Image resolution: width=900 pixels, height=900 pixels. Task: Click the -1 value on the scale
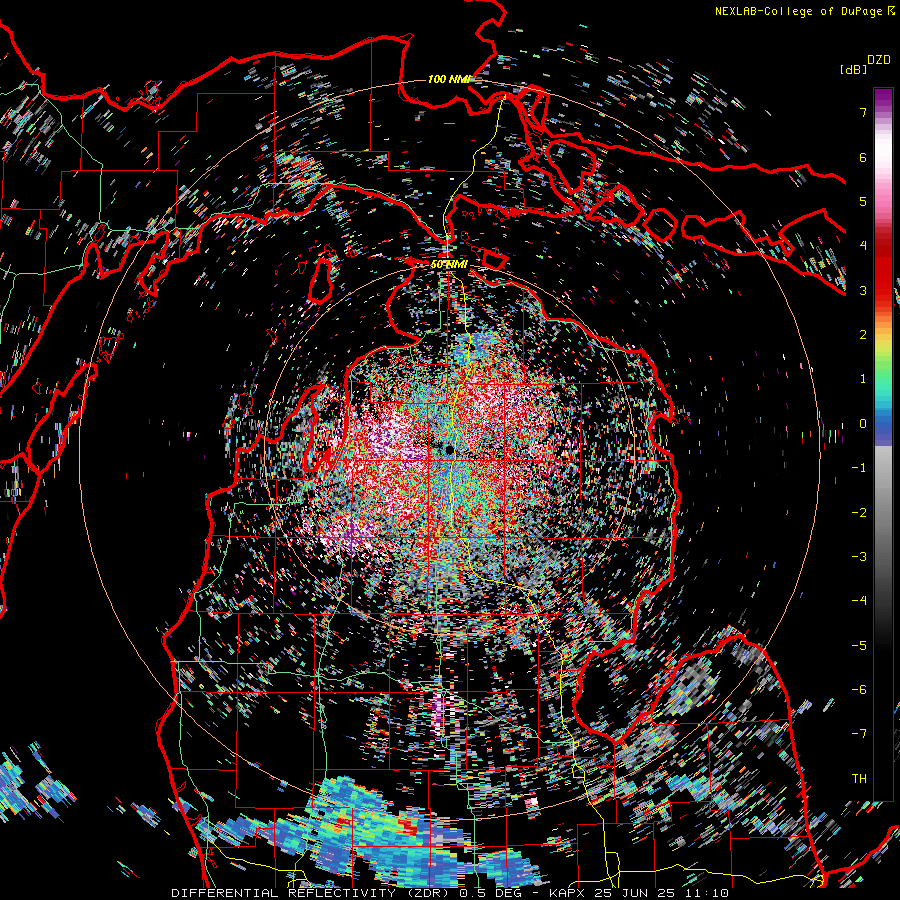(x=859, y=468)
